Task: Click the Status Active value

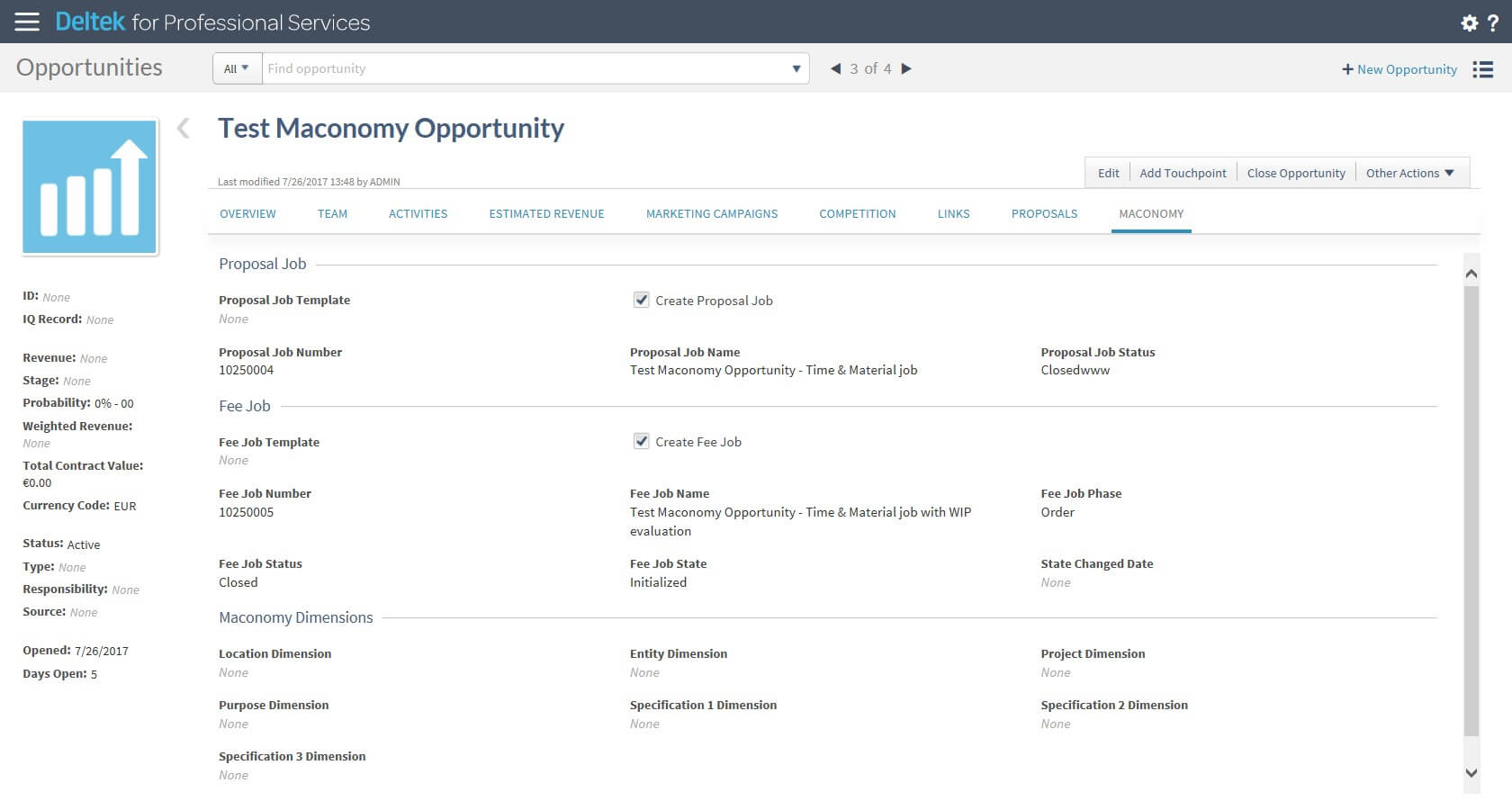Action: 84,544
